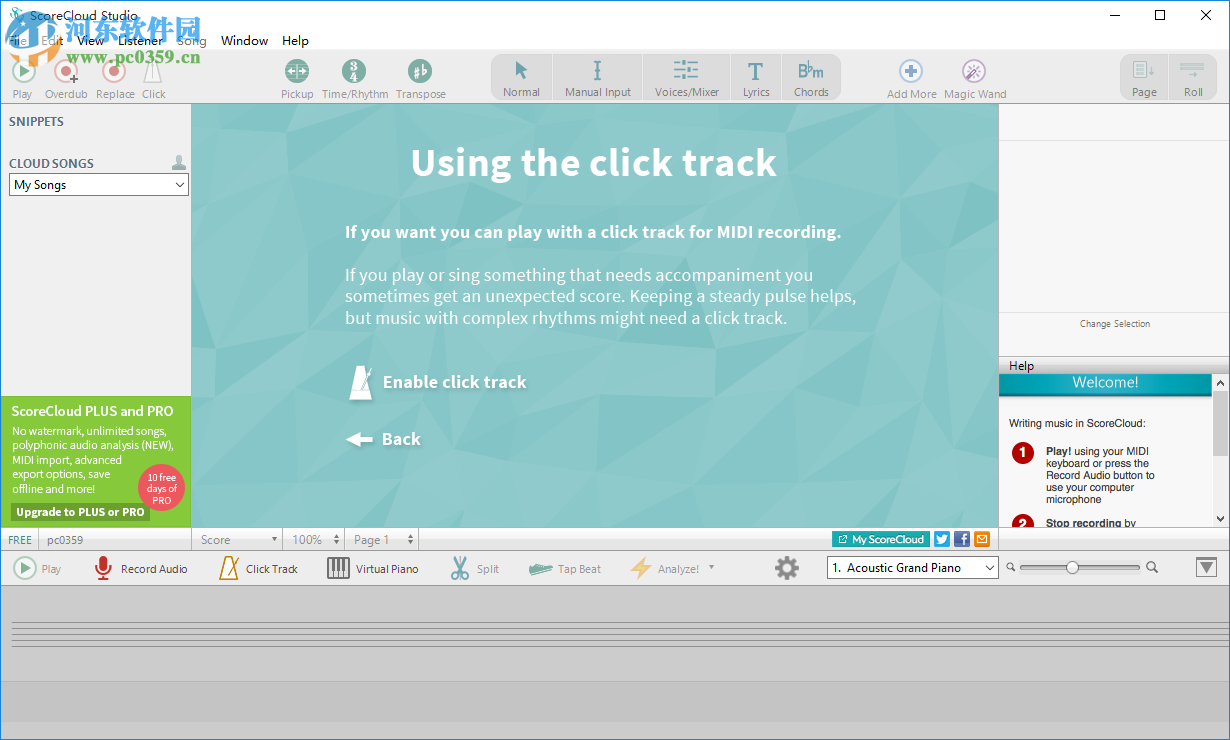Image resolution: width=1230 pixels, height=740 pixels.
Task: Click the Help panel title
Action: pos(1022,366)
